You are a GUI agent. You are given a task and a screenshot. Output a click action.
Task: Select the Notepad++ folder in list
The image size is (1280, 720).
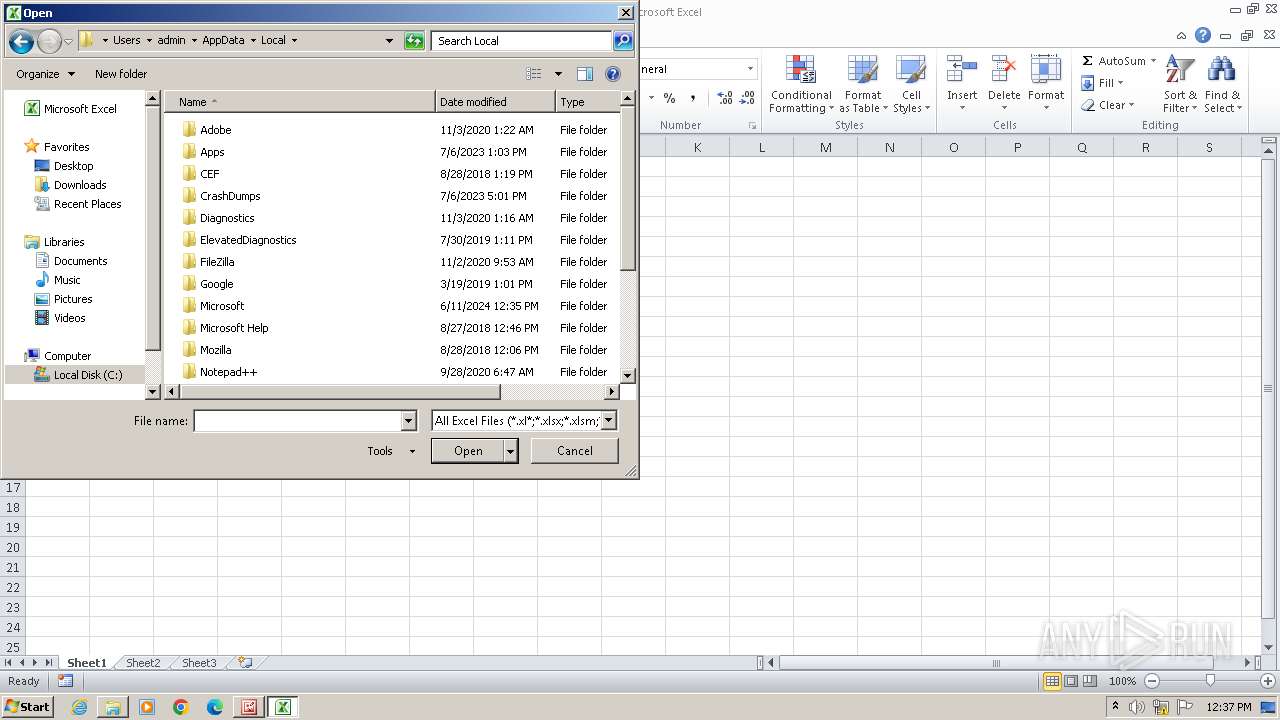(x=228, y=372)
